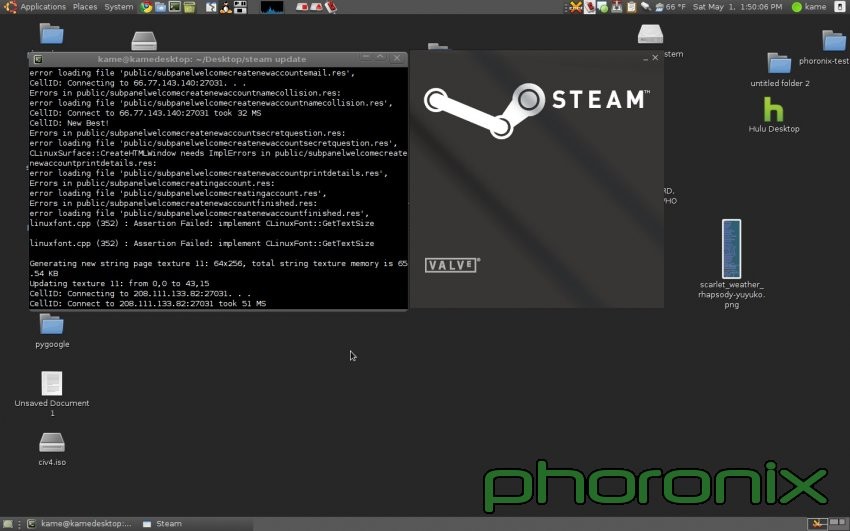Open the Places menu

[x=85, y=7]
